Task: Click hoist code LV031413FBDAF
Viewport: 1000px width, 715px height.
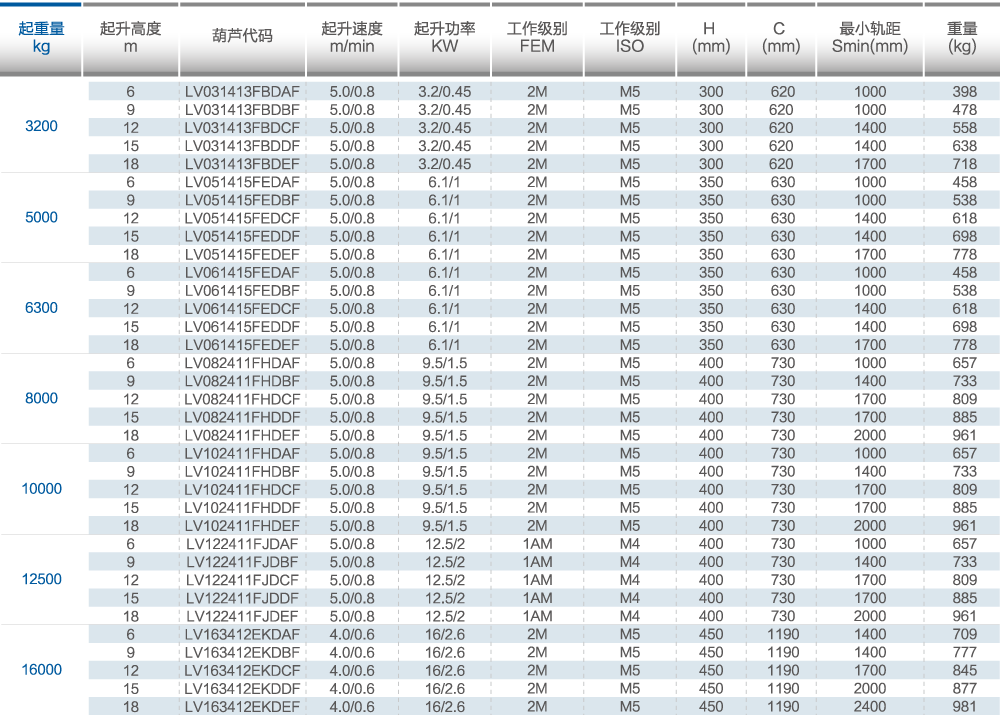Action: 242,92
